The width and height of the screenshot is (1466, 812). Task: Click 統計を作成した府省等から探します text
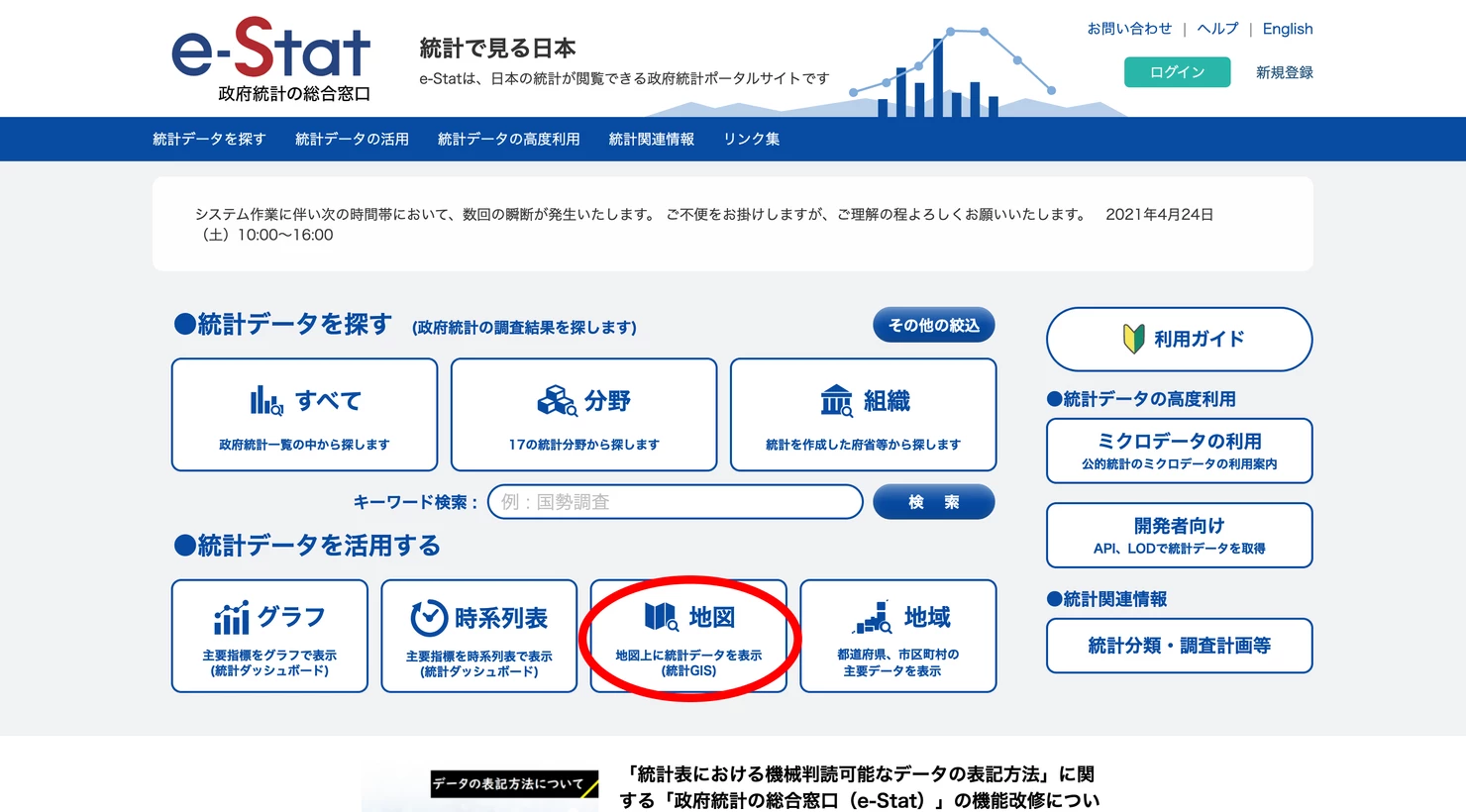pyautogui.click(x=863, y=445)
